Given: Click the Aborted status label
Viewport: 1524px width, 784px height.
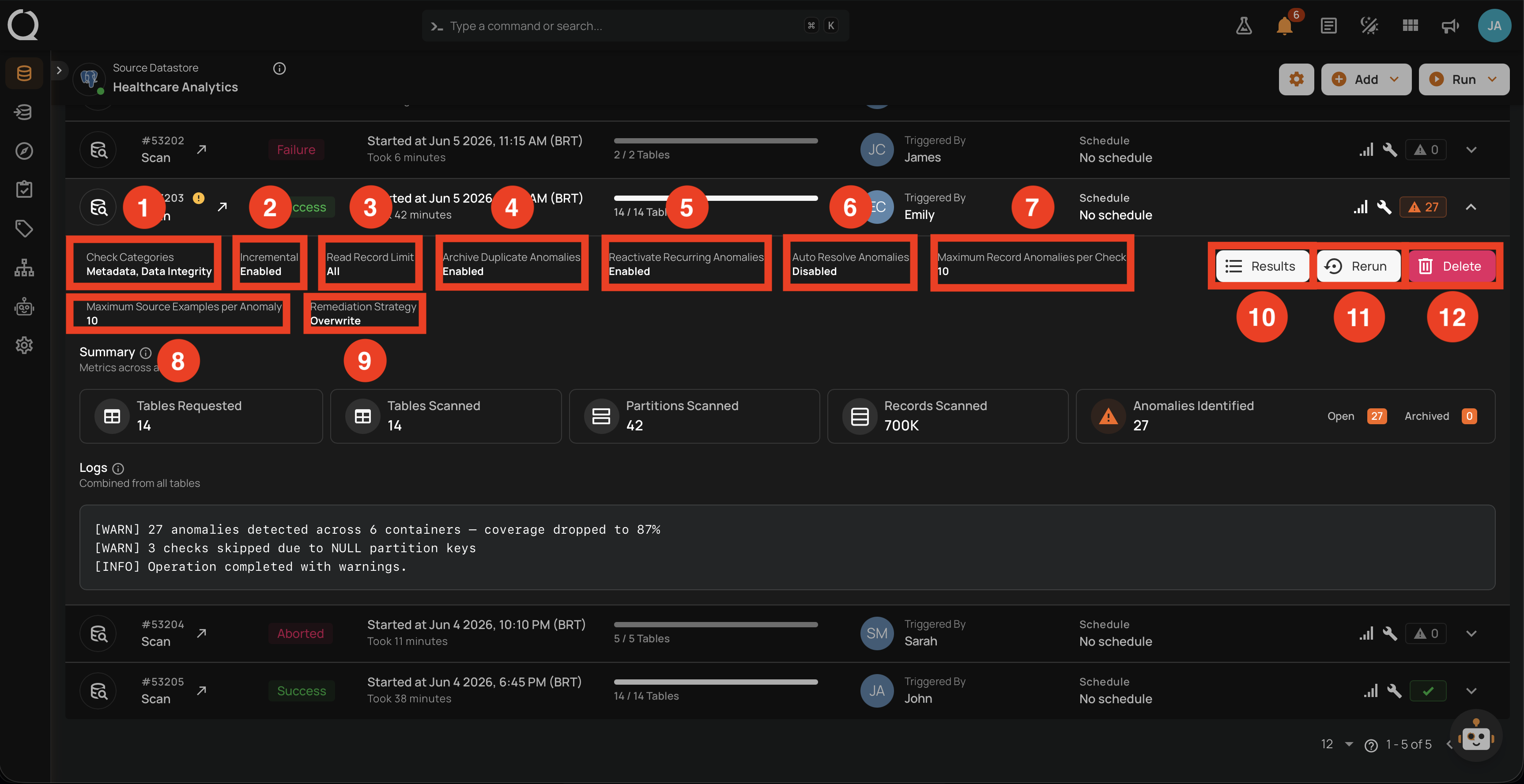Looking at the screenshot, I should point(300,634).
